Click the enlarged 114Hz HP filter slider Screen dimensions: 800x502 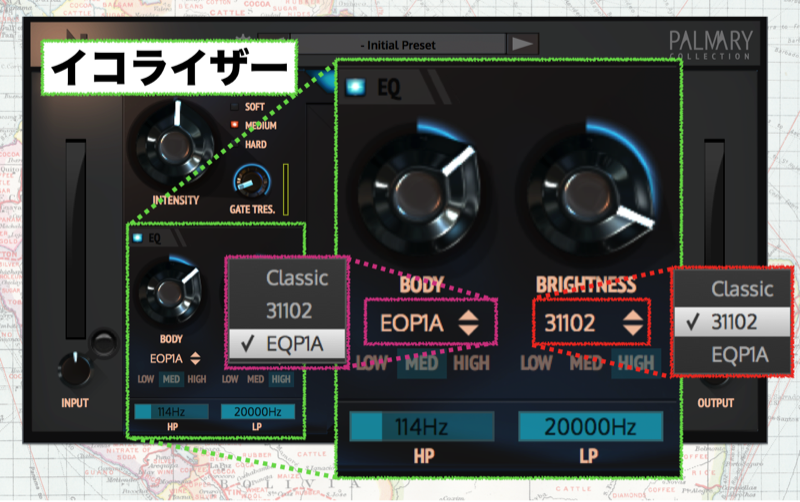(421, 426)
